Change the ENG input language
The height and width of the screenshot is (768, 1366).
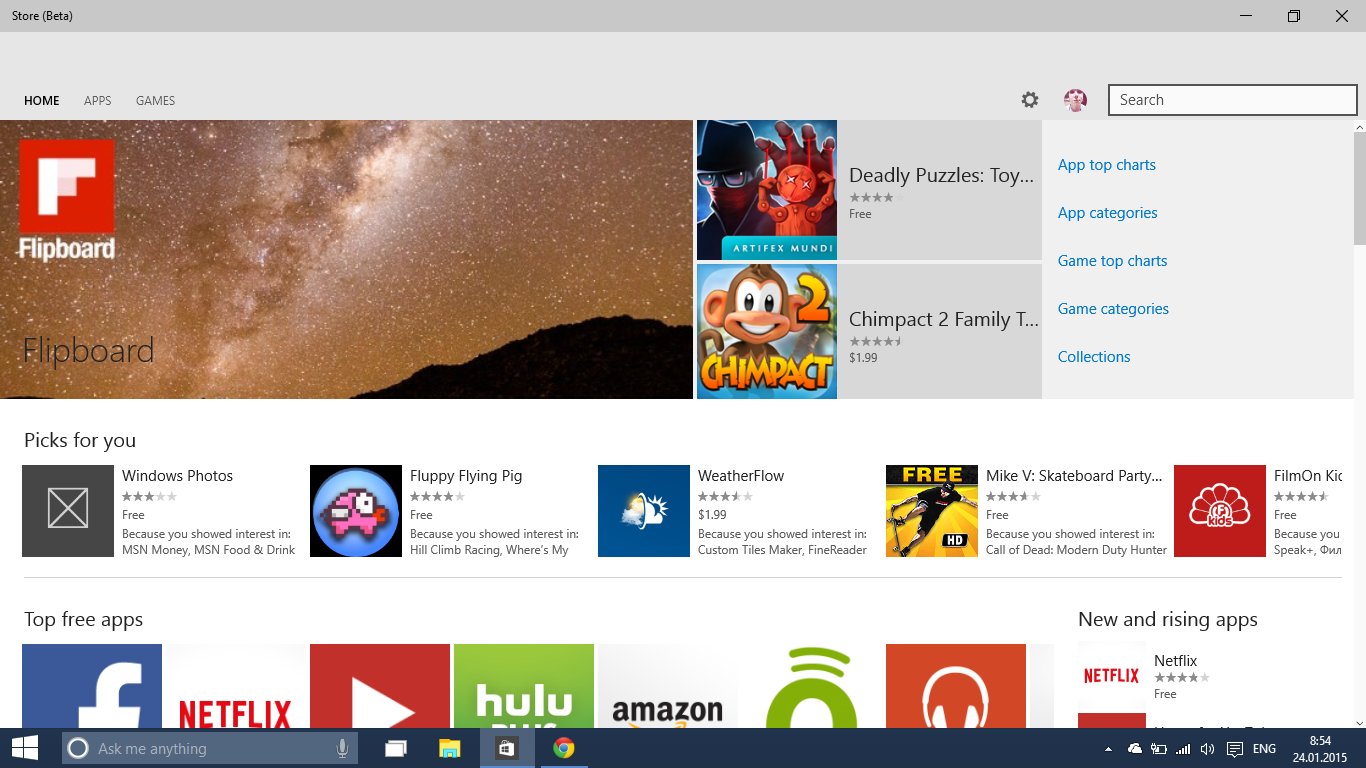point(1264,749)
